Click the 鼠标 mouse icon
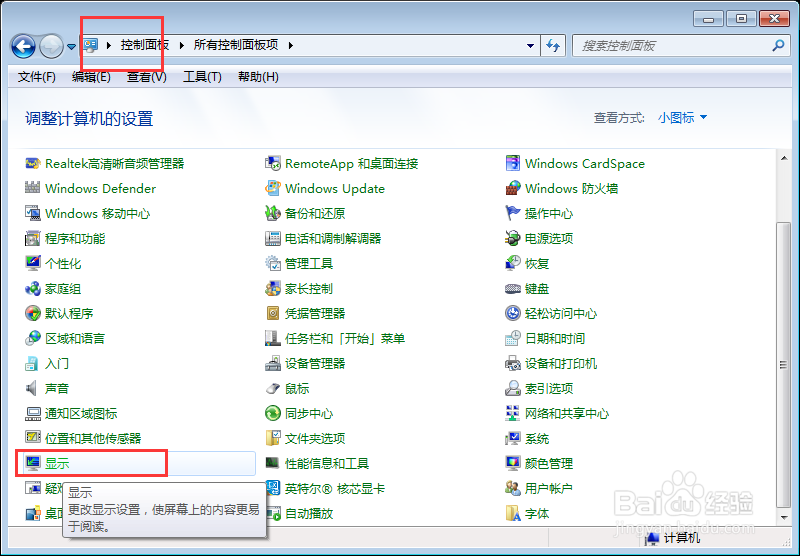Image resolution: width=800 pixels, height=556 pixels. tap(273, 389)
